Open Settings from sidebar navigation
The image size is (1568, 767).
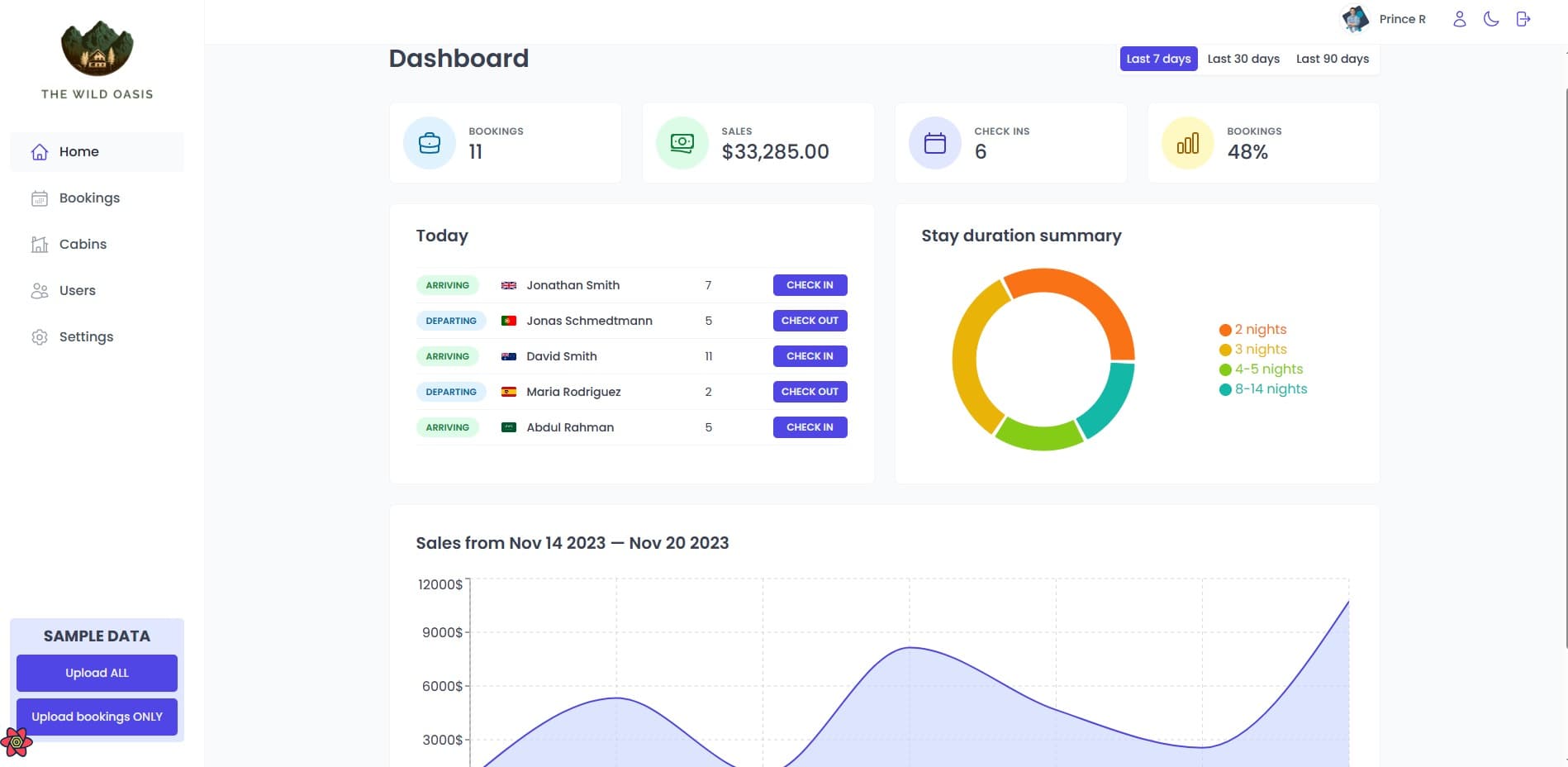click(86, 337)
